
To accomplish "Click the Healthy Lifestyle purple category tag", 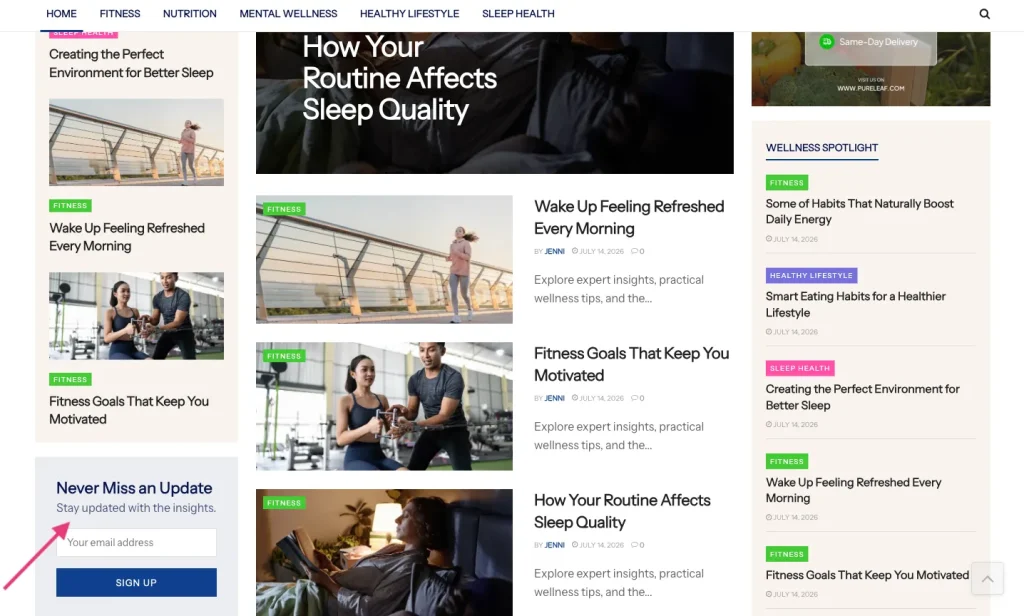I will pos(811,276).
